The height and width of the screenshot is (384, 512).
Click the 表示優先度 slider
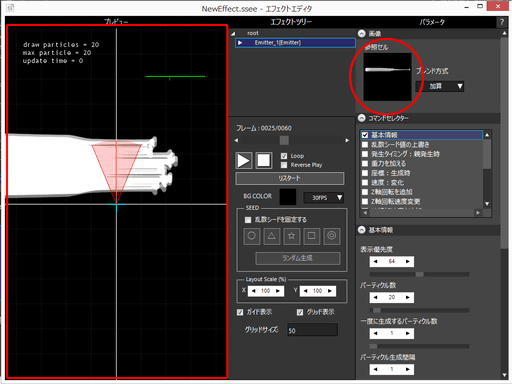tap(419, 274)
